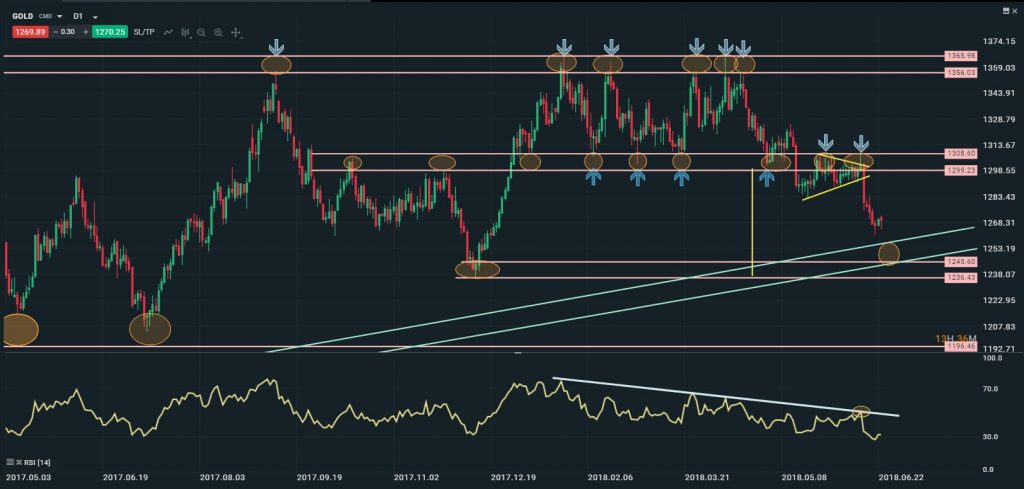1024x489 pixels.
Task: Select the crosshair cursor tool
Action: pos(236,32)
